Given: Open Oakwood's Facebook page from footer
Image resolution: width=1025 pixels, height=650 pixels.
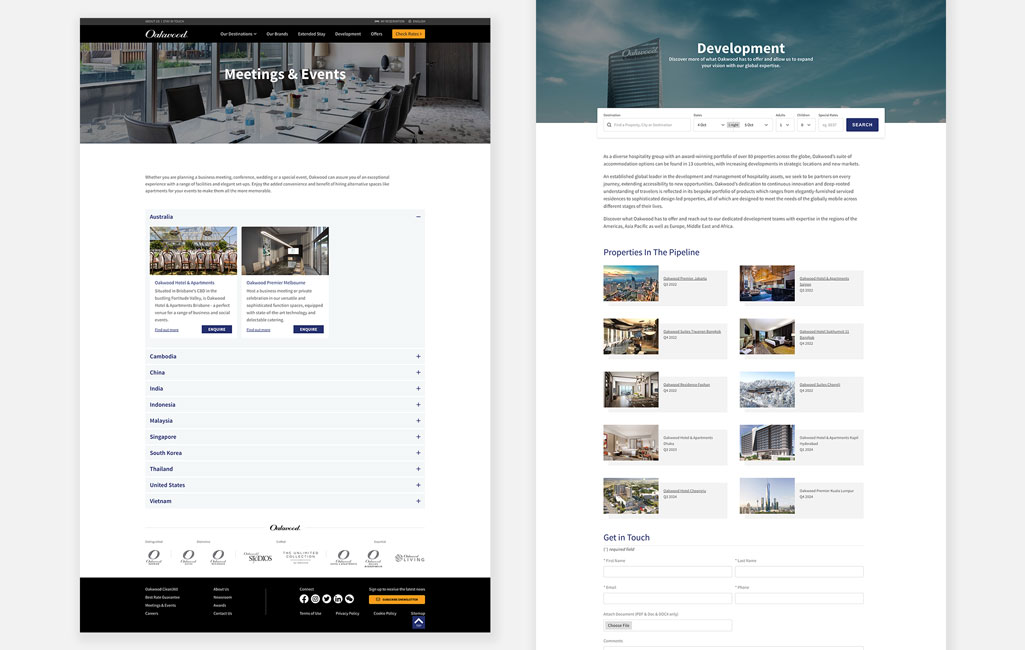Looking at the screenshot, I should point(304,598).
